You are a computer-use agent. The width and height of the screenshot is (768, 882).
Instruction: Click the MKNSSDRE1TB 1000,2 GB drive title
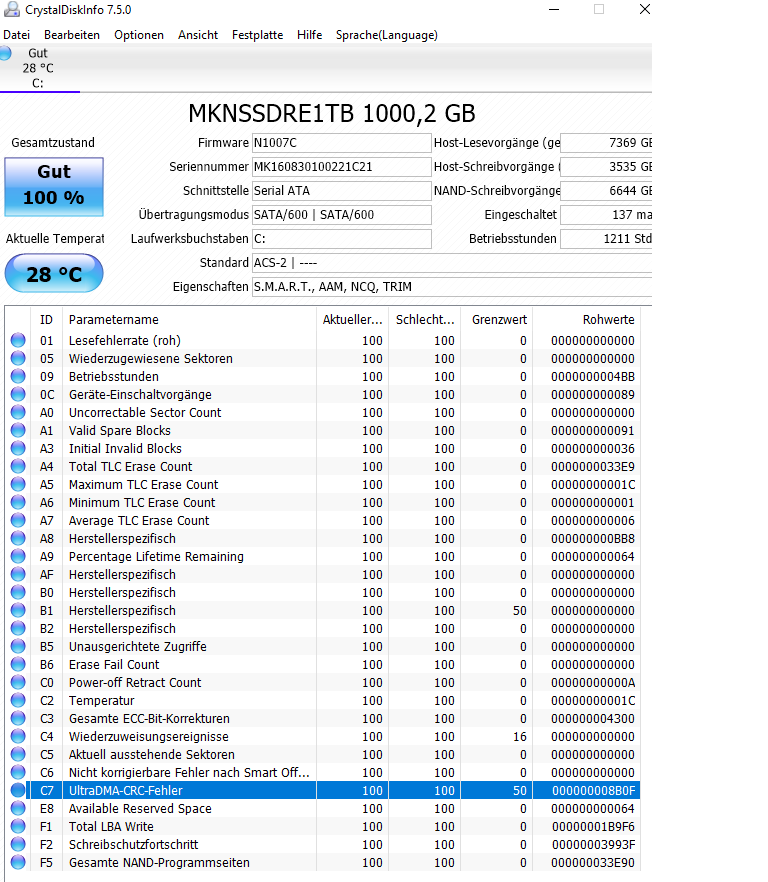tap(332, 114)
